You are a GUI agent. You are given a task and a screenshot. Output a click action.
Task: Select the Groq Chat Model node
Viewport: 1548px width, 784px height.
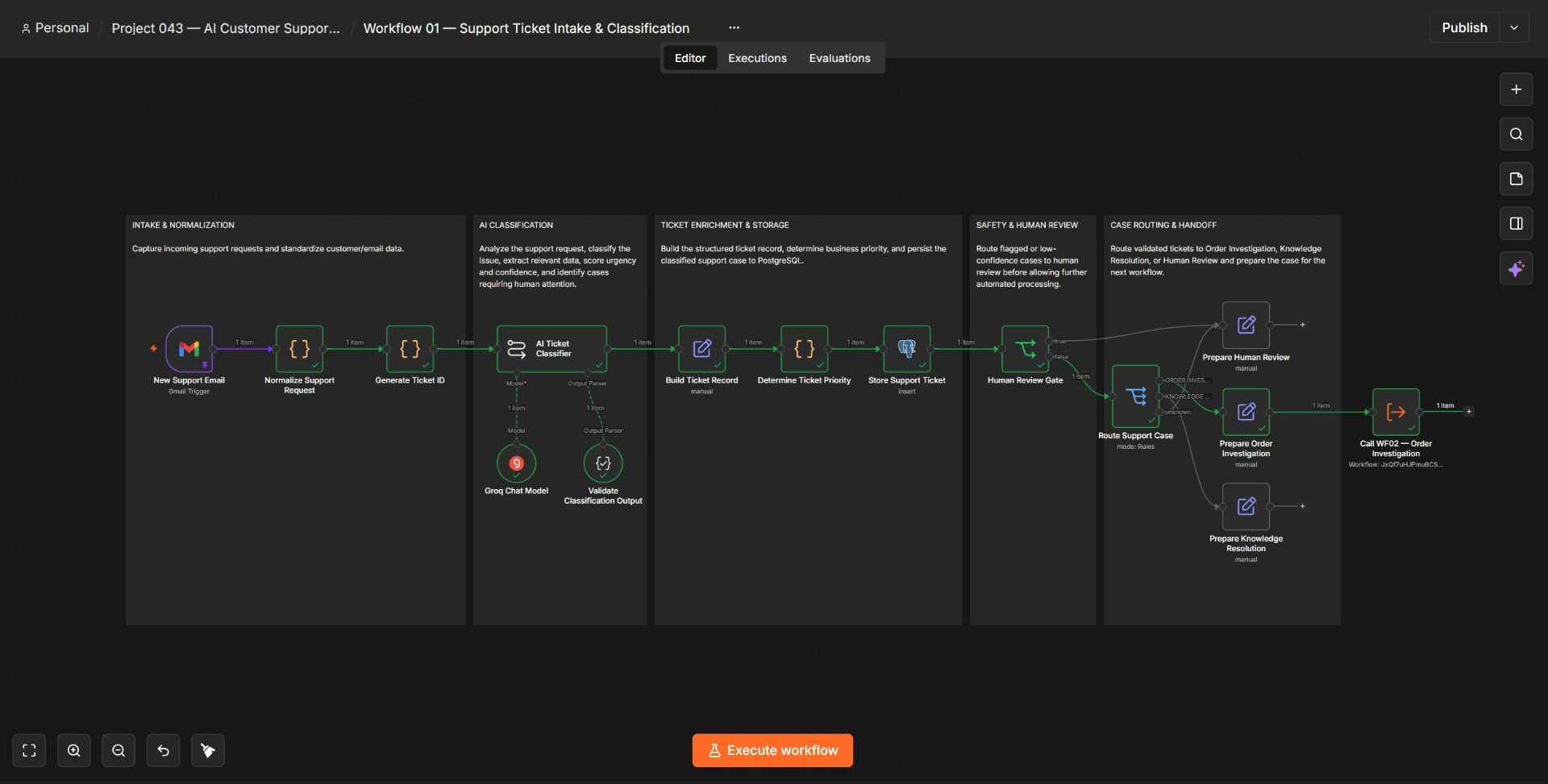point(517,463)
